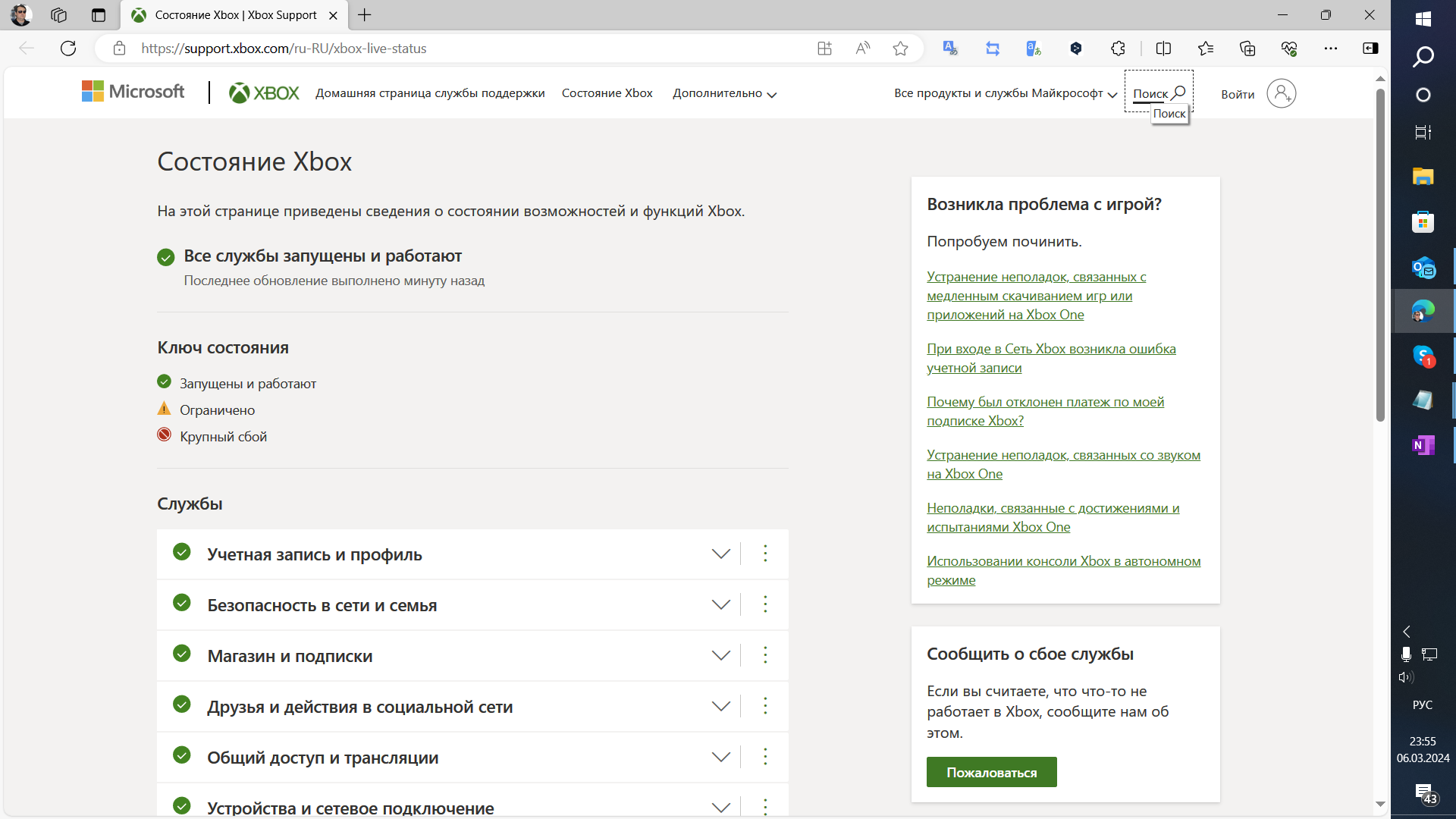Open the volume icon in system tray
This screenshot has width=1456, height=819.
pos(1405,677)
